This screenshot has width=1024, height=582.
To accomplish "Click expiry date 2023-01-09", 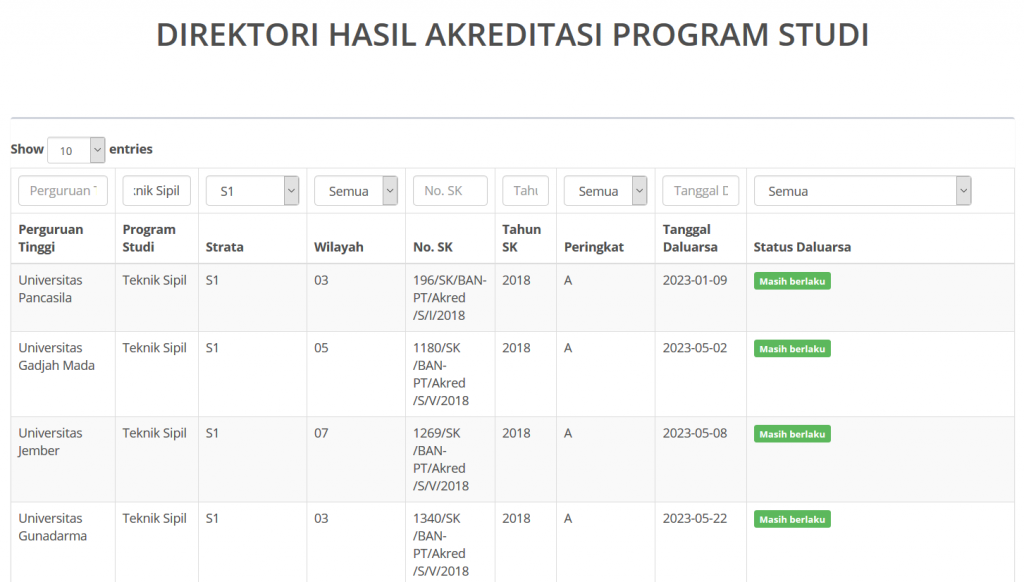I will click(695, 280).
